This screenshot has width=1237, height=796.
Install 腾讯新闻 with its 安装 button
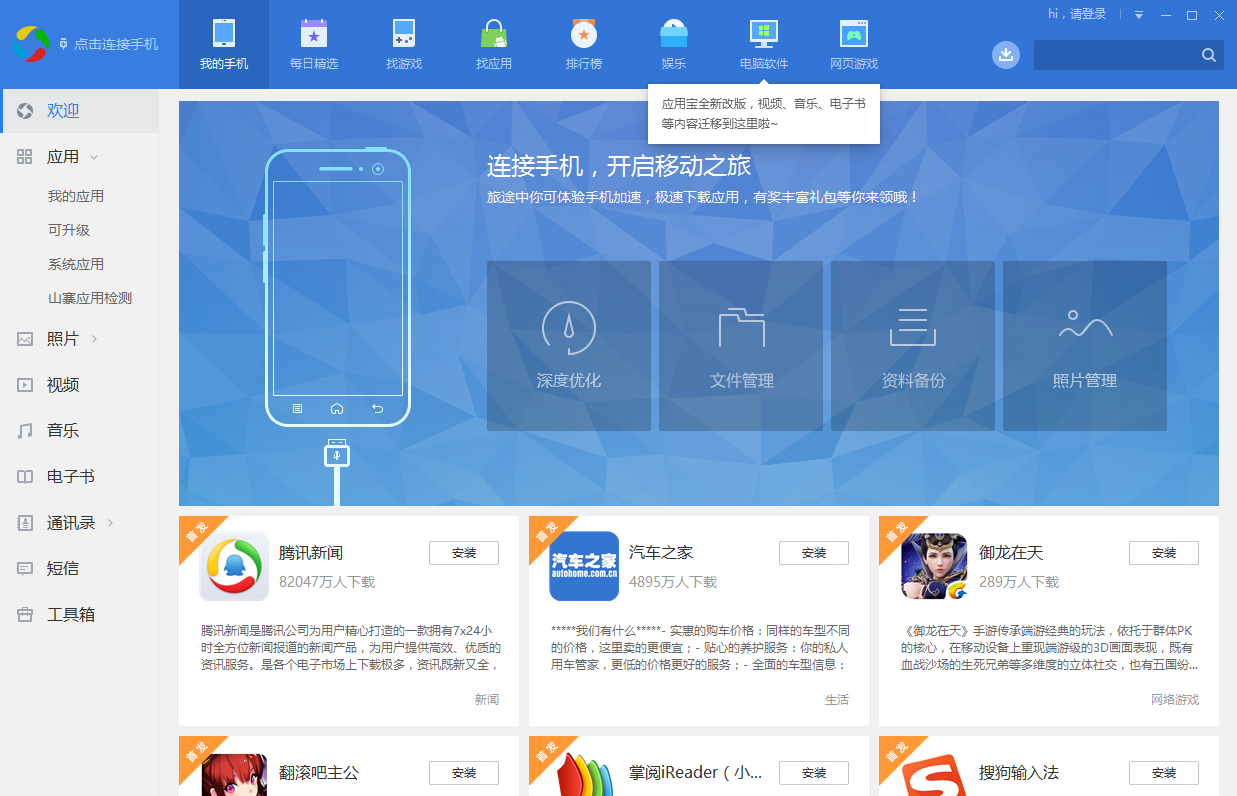click(x=463, y=552)
